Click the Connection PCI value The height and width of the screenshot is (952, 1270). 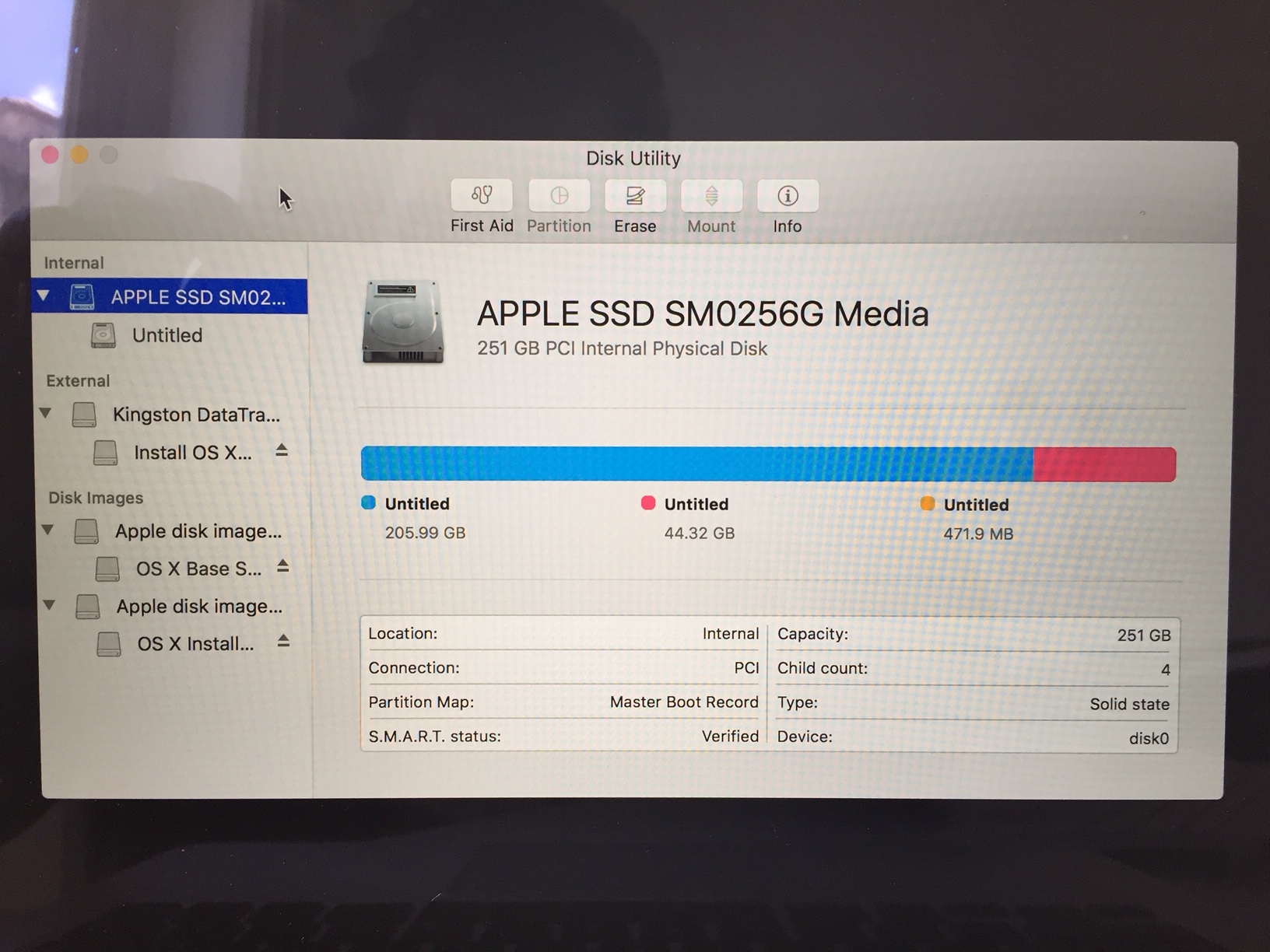pyautogui.click(x=746, y=668)
